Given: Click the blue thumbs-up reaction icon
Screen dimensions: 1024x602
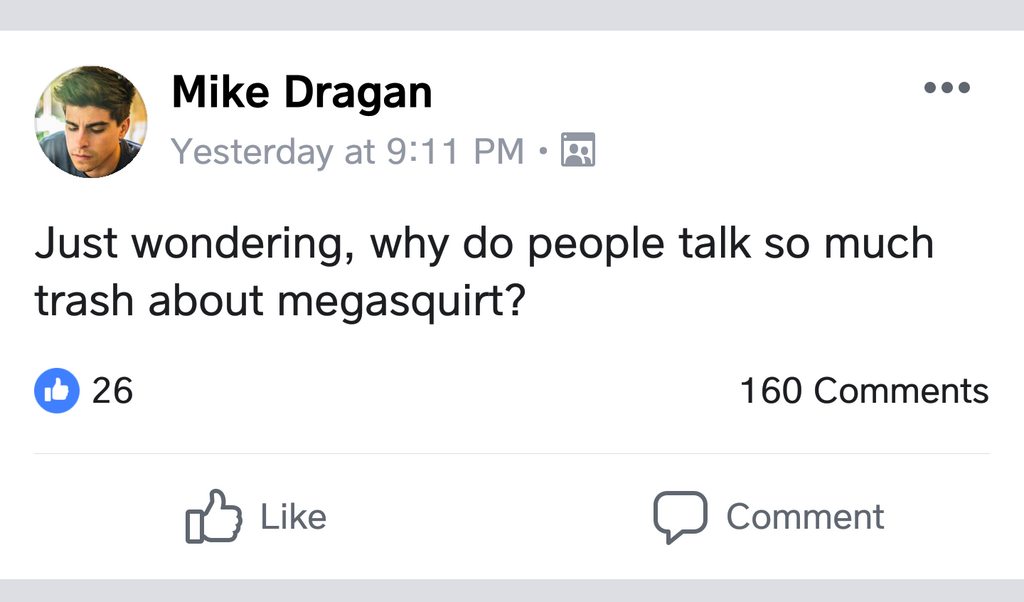Looking at the screenshot, I should pos(57,390).
